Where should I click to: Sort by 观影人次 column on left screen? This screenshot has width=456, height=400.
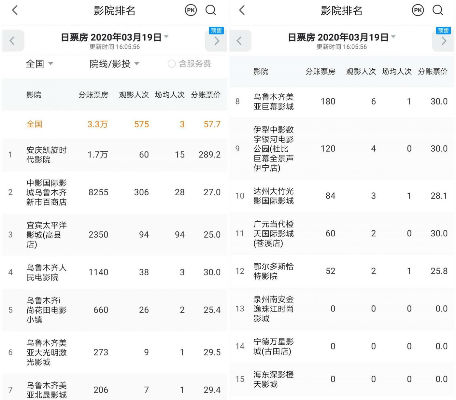[x=134, y=95]
